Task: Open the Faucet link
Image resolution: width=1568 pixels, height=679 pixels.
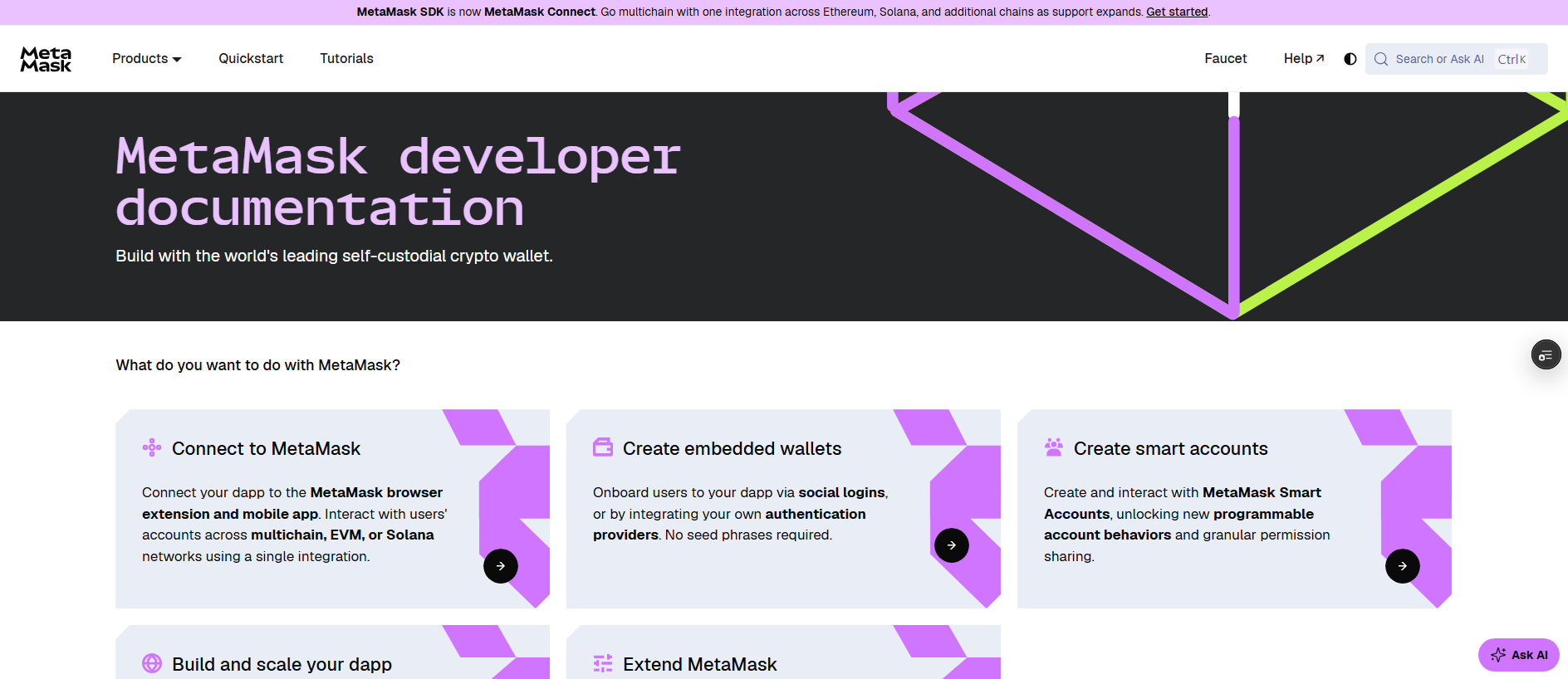Action: pyautogui.click(x=1226, y=59)
